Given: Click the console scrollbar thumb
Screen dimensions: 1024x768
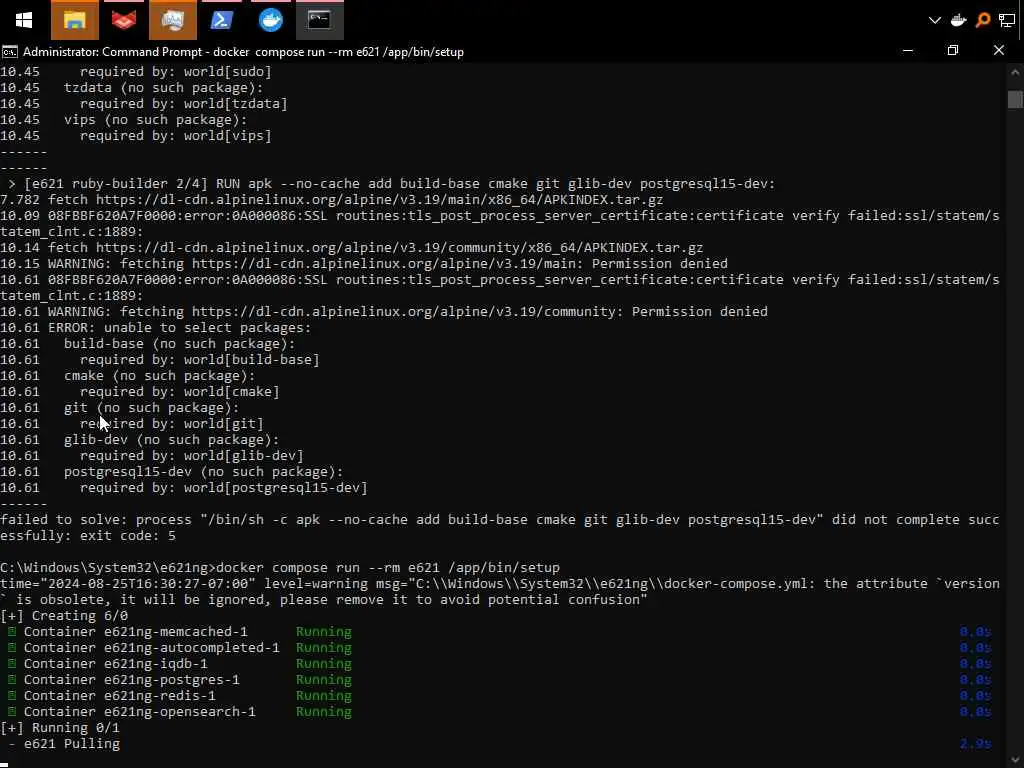Looking at the screenshot, I should point(1014,99).
